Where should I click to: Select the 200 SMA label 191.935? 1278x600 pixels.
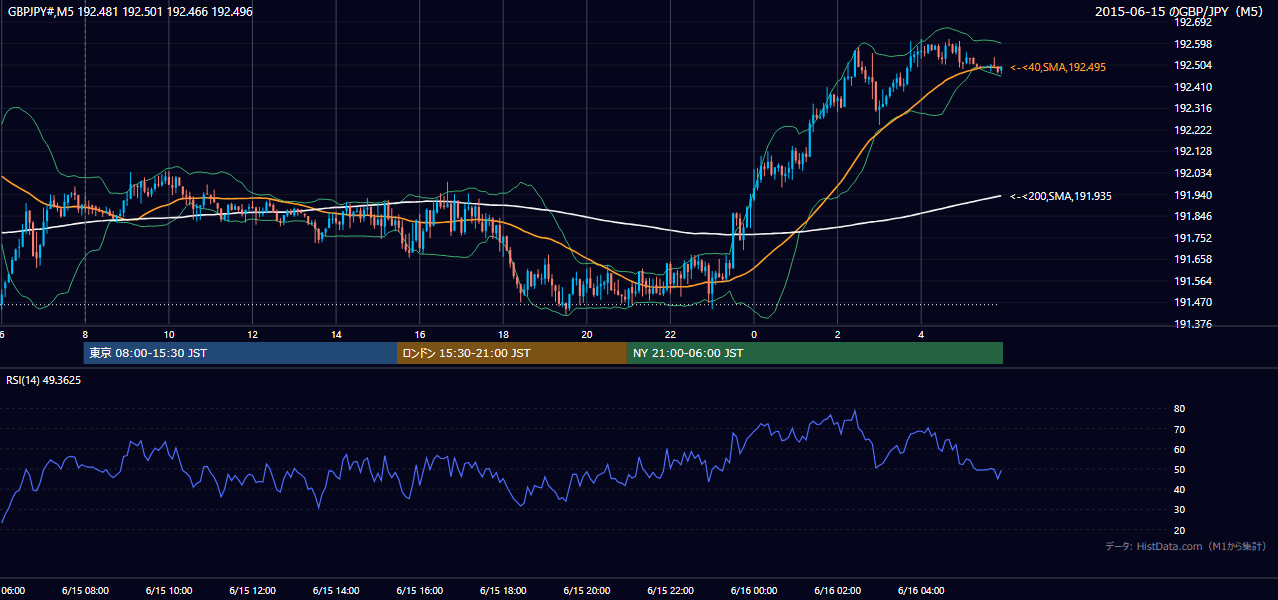[1061, 196]
